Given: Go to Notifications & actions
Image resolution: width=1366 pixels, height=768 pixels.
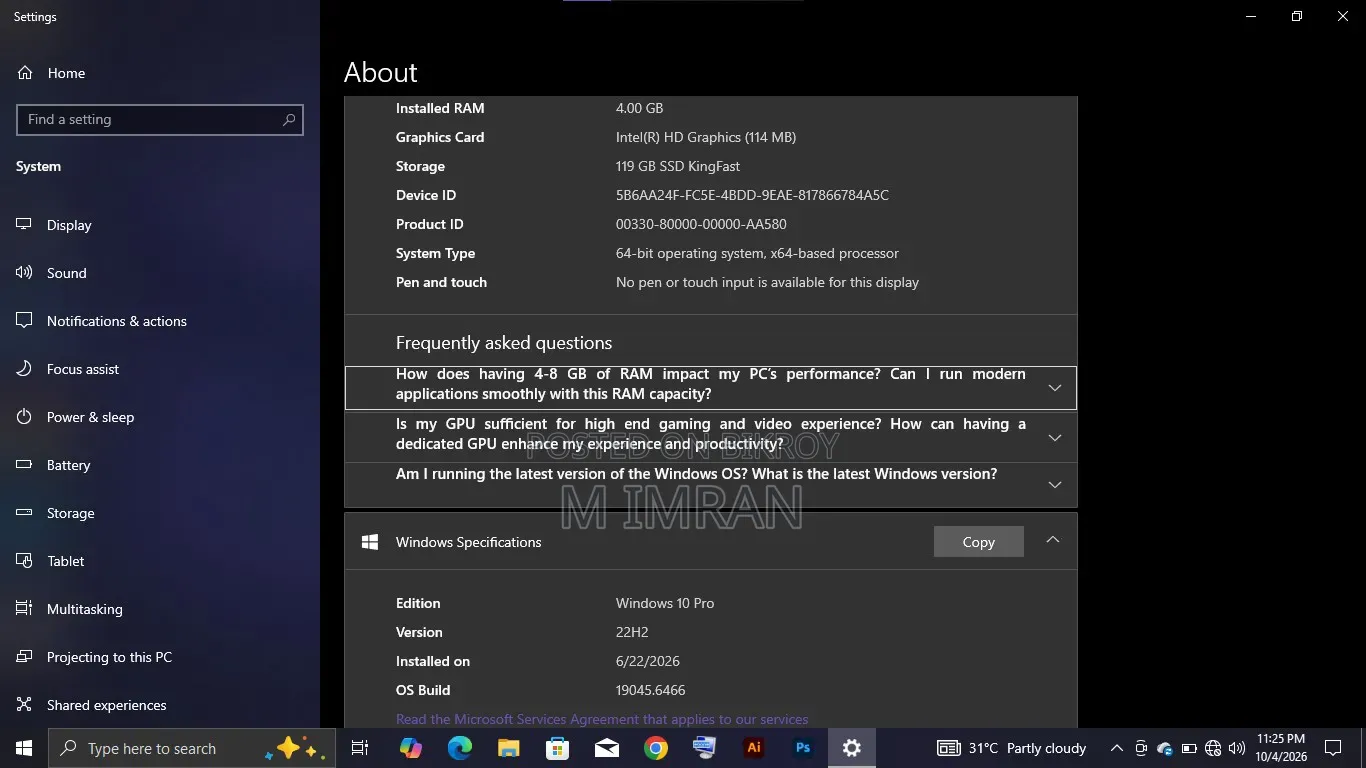Looking at the screenshot, I should 160,321.
